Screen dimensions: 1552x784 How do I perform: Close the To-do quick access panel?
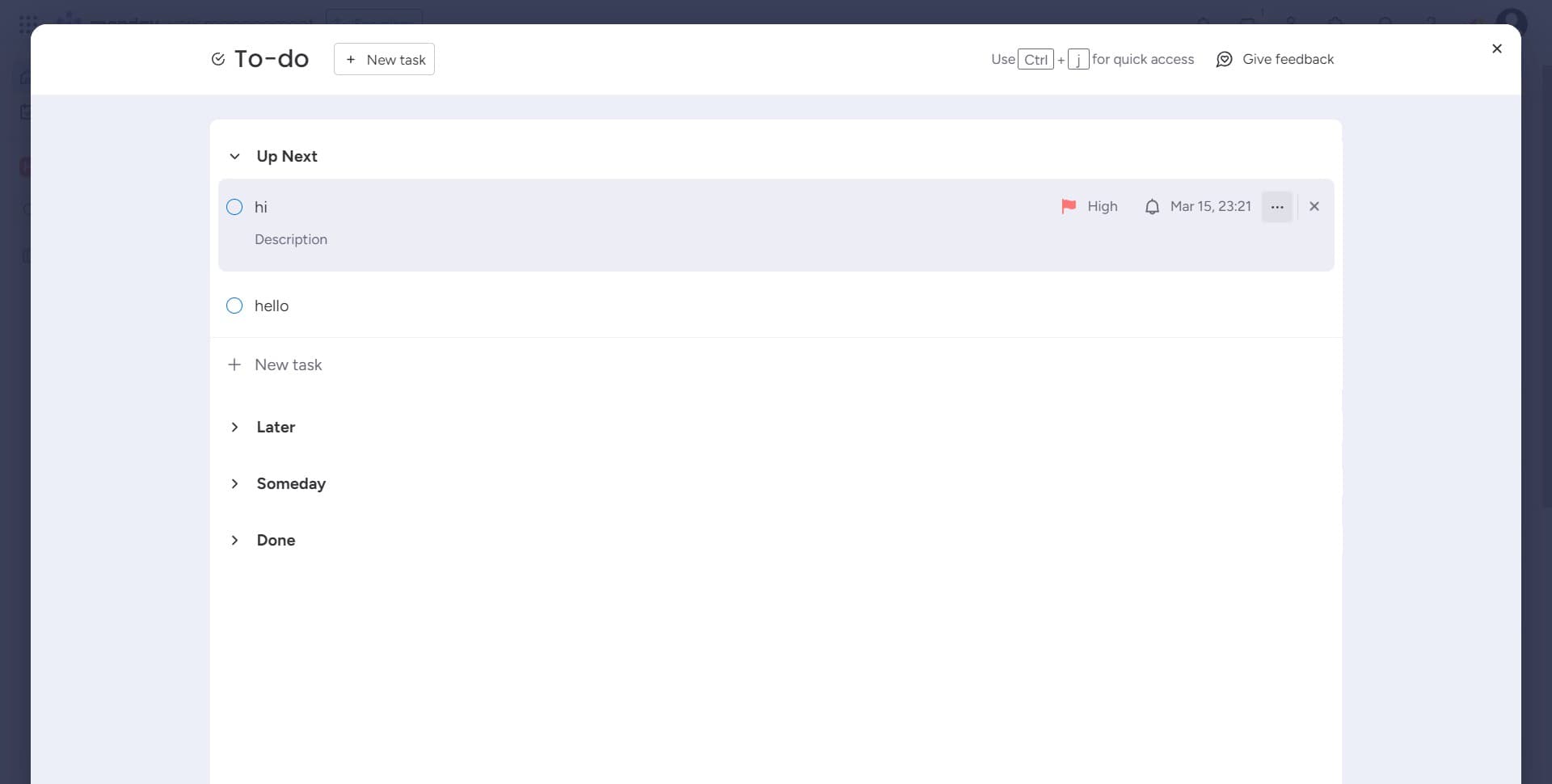tap(1497, 48)
